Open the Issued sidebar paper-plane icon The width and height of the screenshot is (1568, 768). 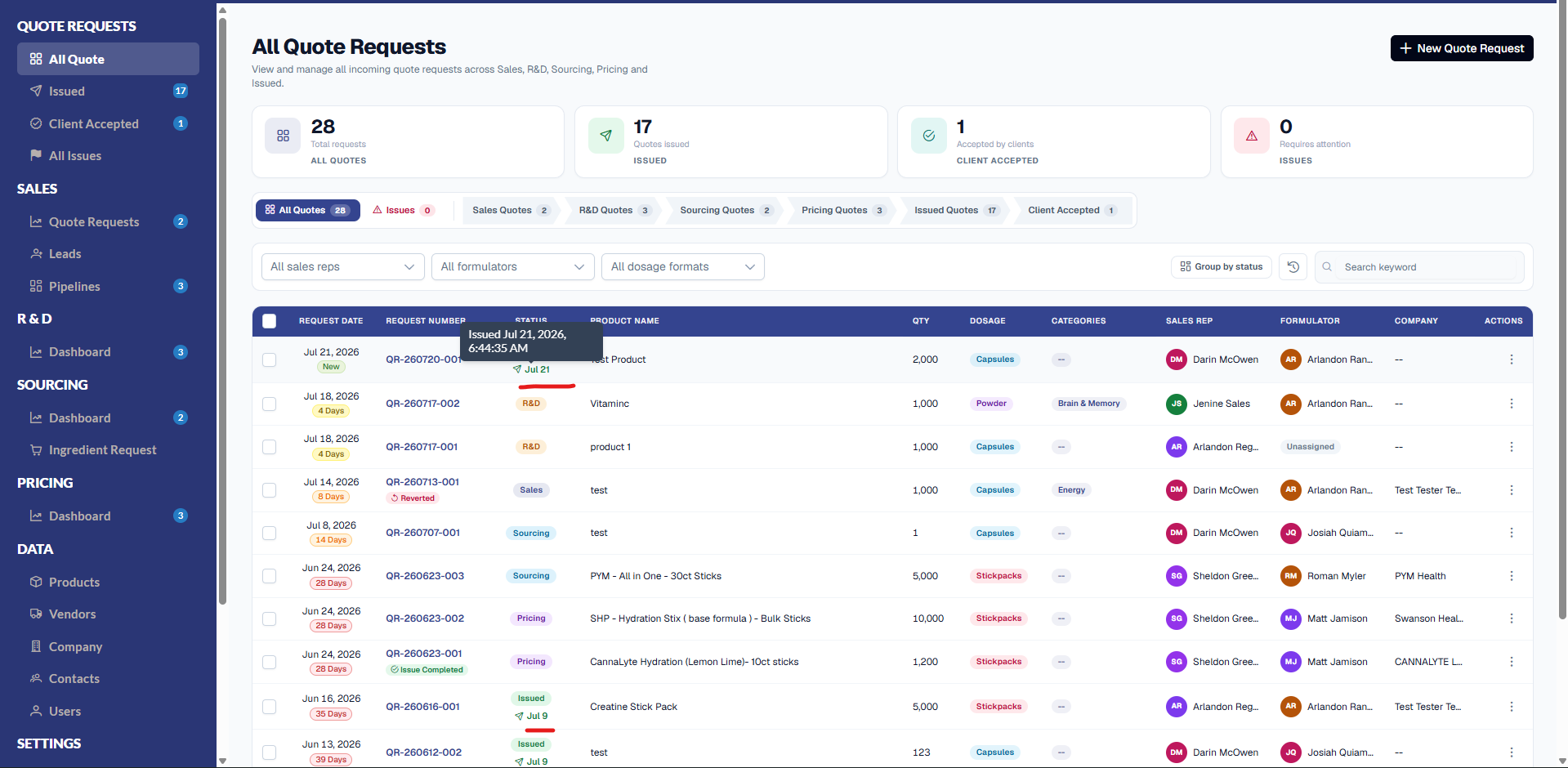[36, 91]
